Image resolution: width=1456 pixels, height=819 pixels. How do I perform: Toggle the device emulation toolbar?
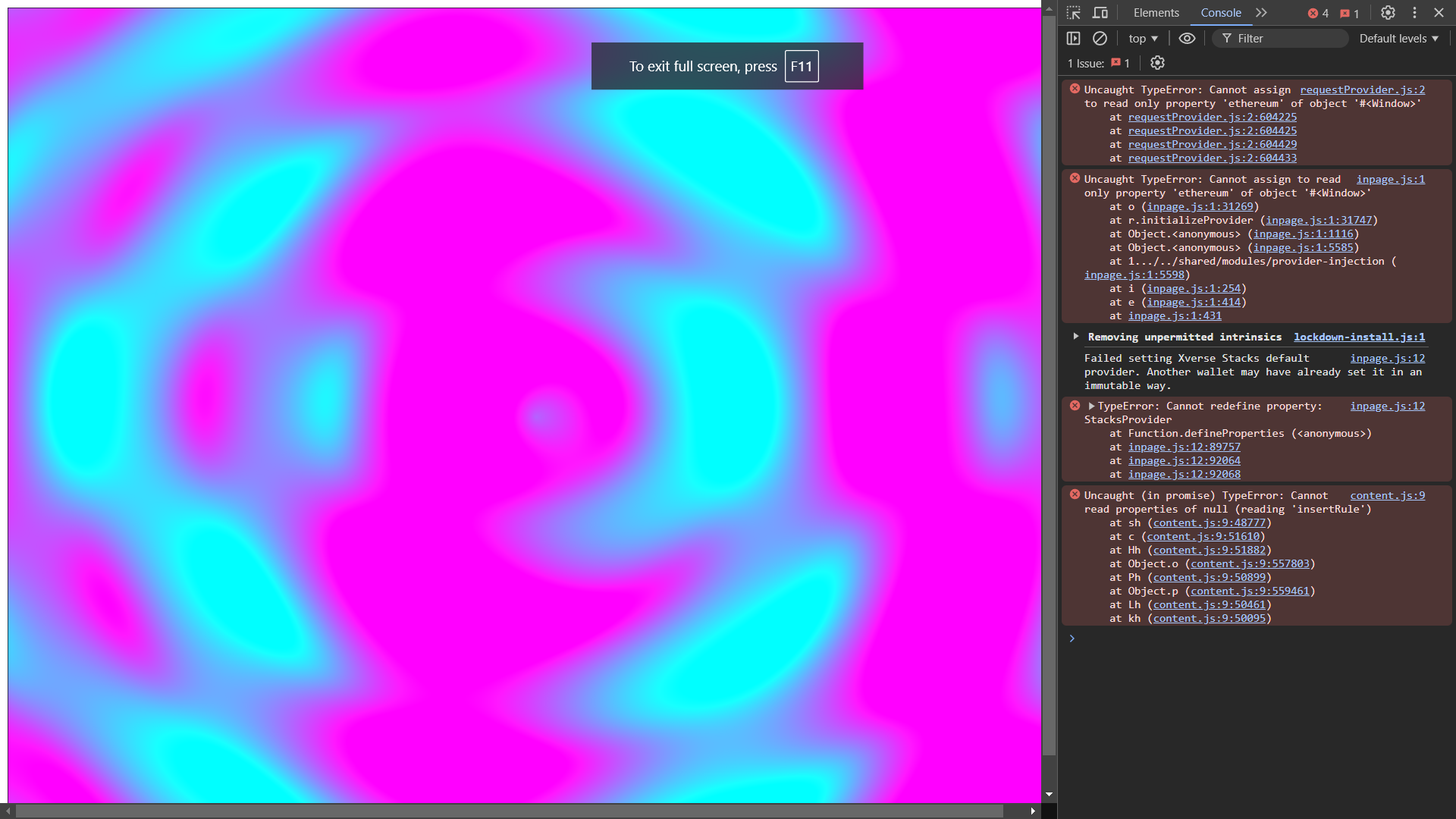coord(1100,13)
